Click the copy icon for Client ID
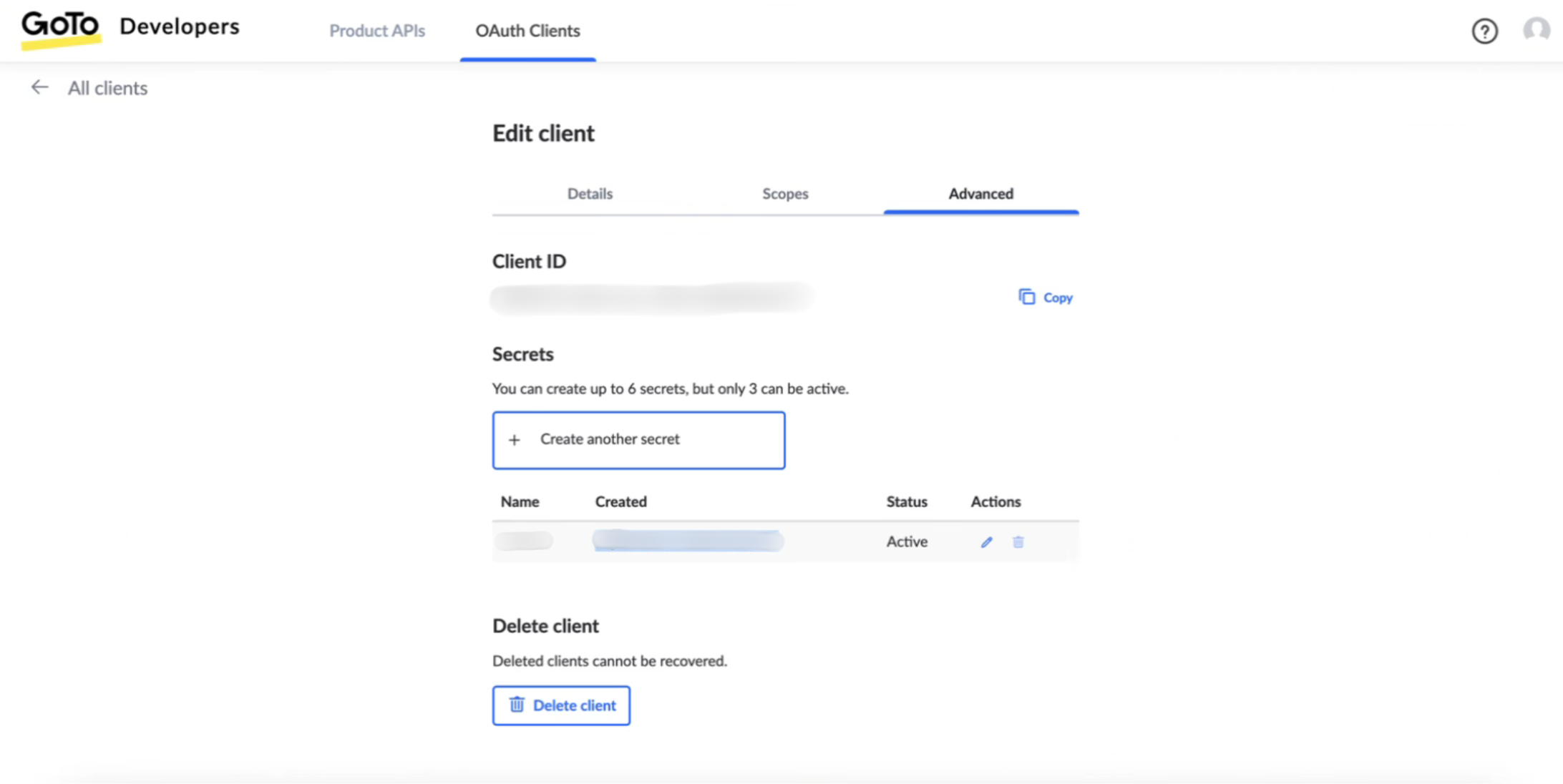This screenshot has height=784, width=1563. coord(1026,297)
